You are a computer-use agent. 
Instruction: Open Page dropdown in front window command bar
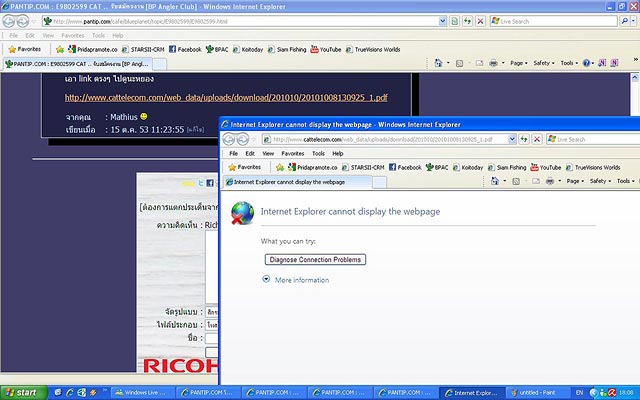[x=576, y=181]
